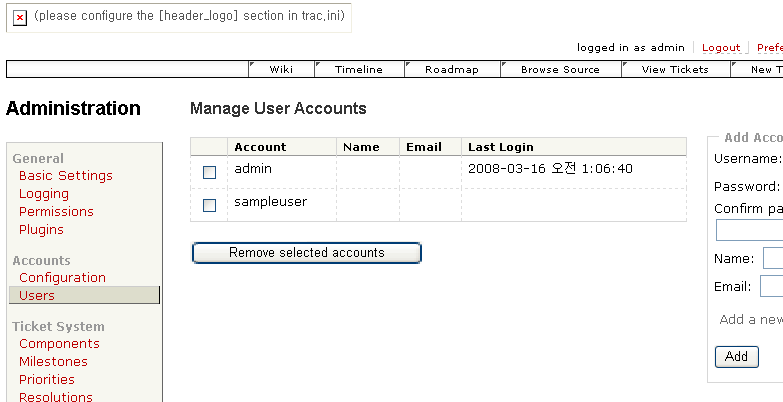Open the Plugins admin page

coord(41,230)
